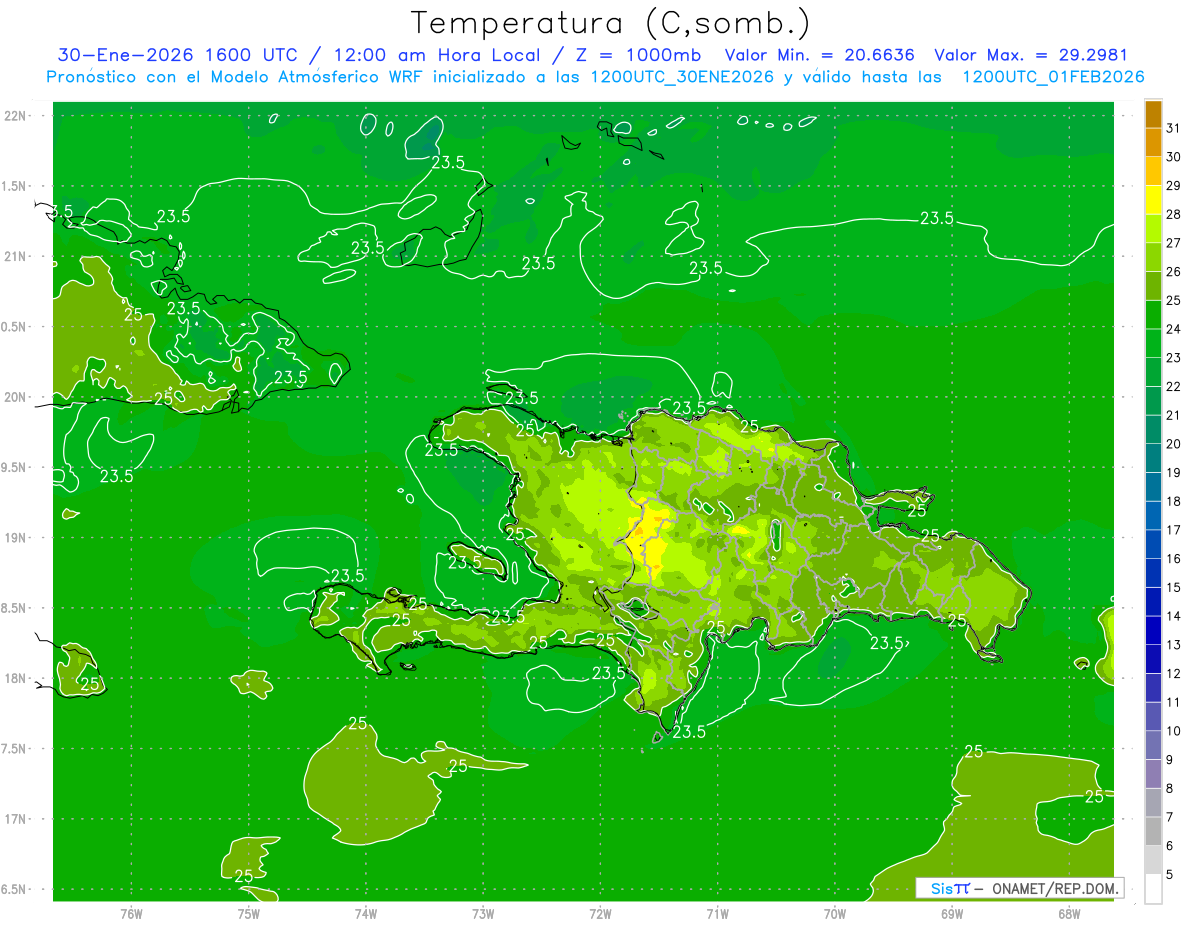Click the "ONAMET/REP.DOM." credit label

(x=1054, y=888)
